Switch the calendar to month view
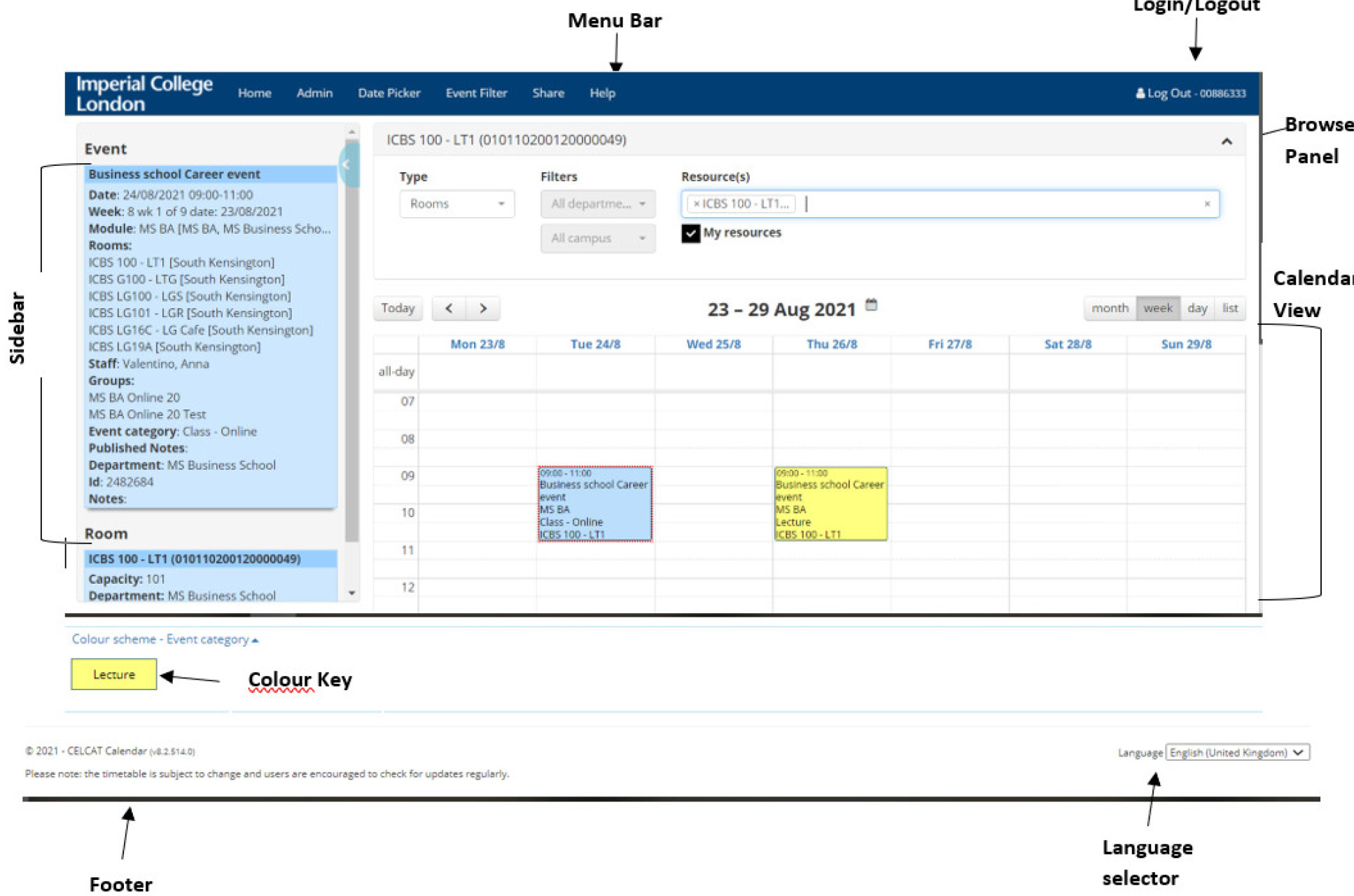 pos(1109,309)
